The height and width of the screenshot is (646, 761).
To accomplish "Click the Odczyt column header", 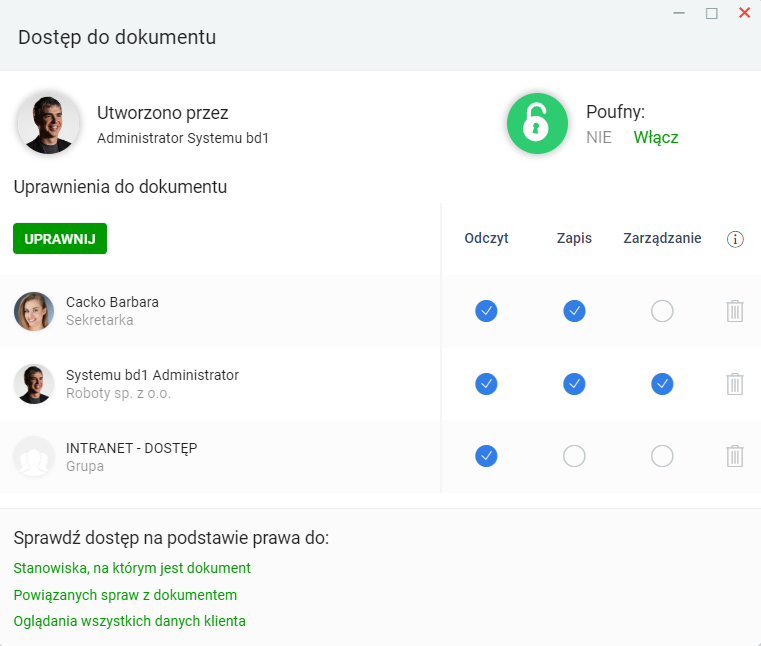I will pyautogui.click(x=486, y=238).
